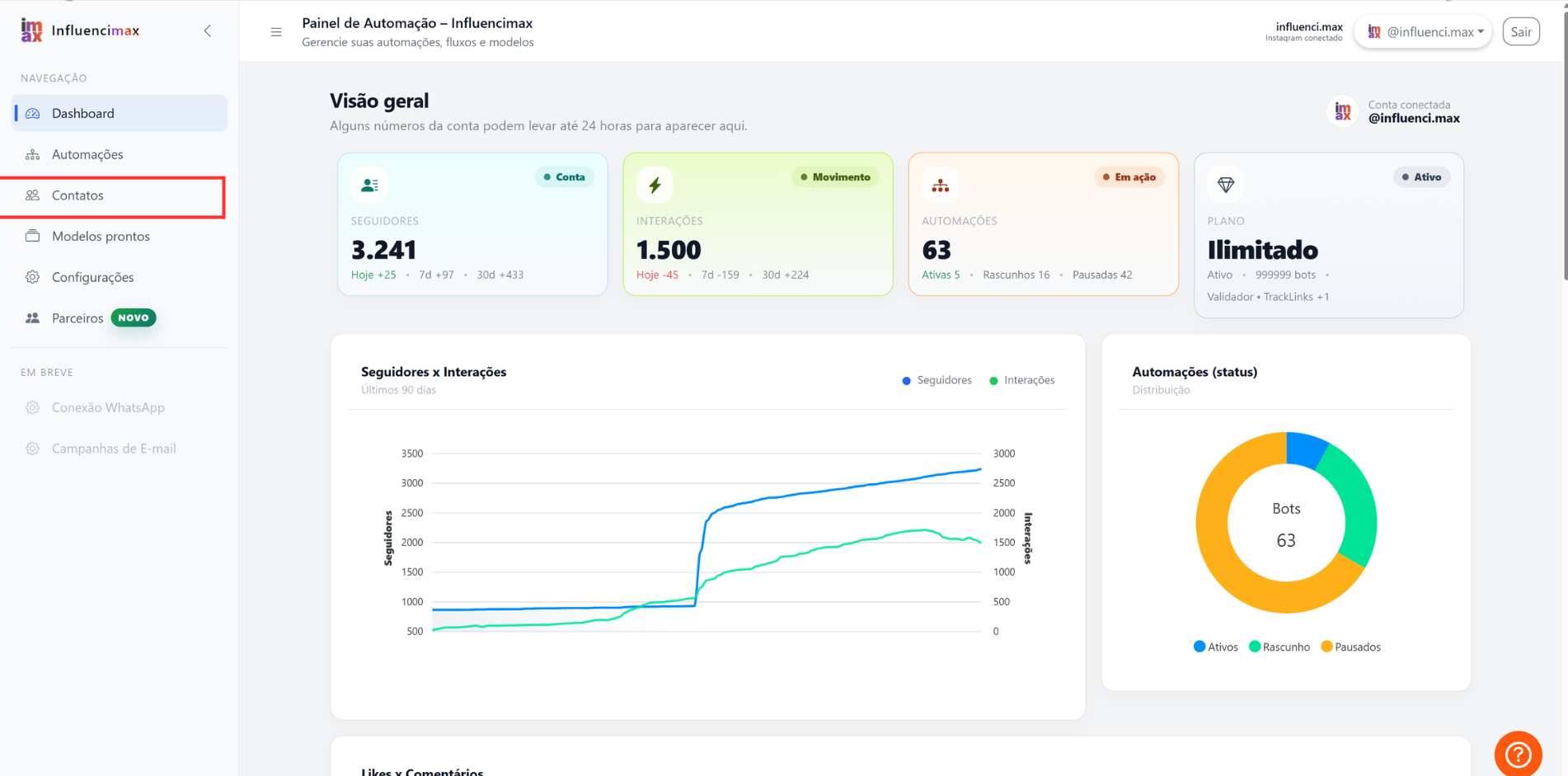The height and width of the screenshot is (776, 1568).
Task: Click the Interações lightning bolt icon
Action: click(655, 185)
